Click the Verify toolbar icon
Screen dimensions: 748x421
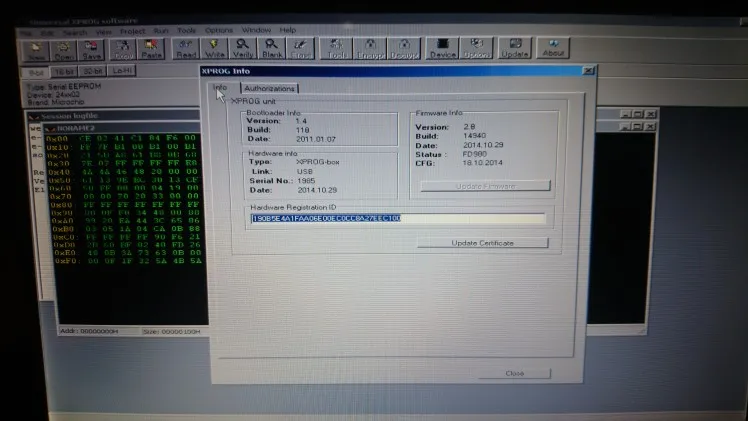[243, 49]
